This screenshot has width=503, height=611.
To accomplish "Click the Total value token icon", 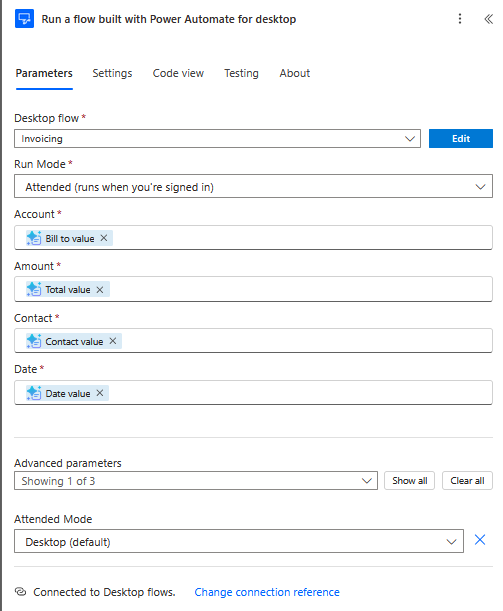I will pyautogui.click(x=34, y=289).
